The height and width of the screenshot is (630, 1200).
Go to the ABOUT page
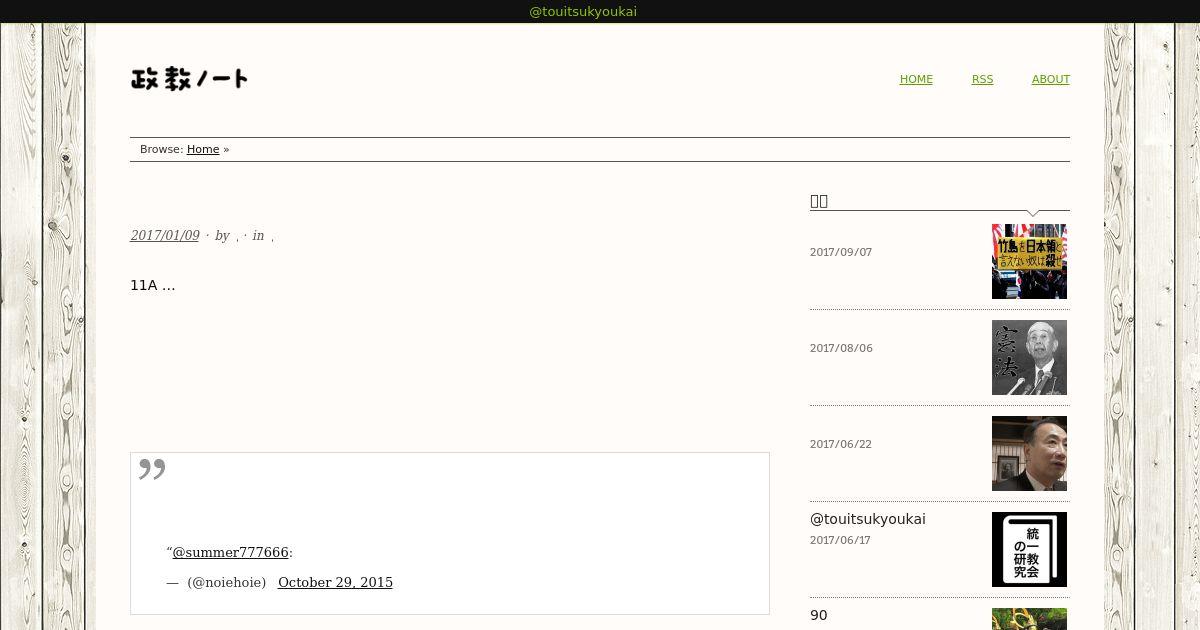pos(1050,79)
